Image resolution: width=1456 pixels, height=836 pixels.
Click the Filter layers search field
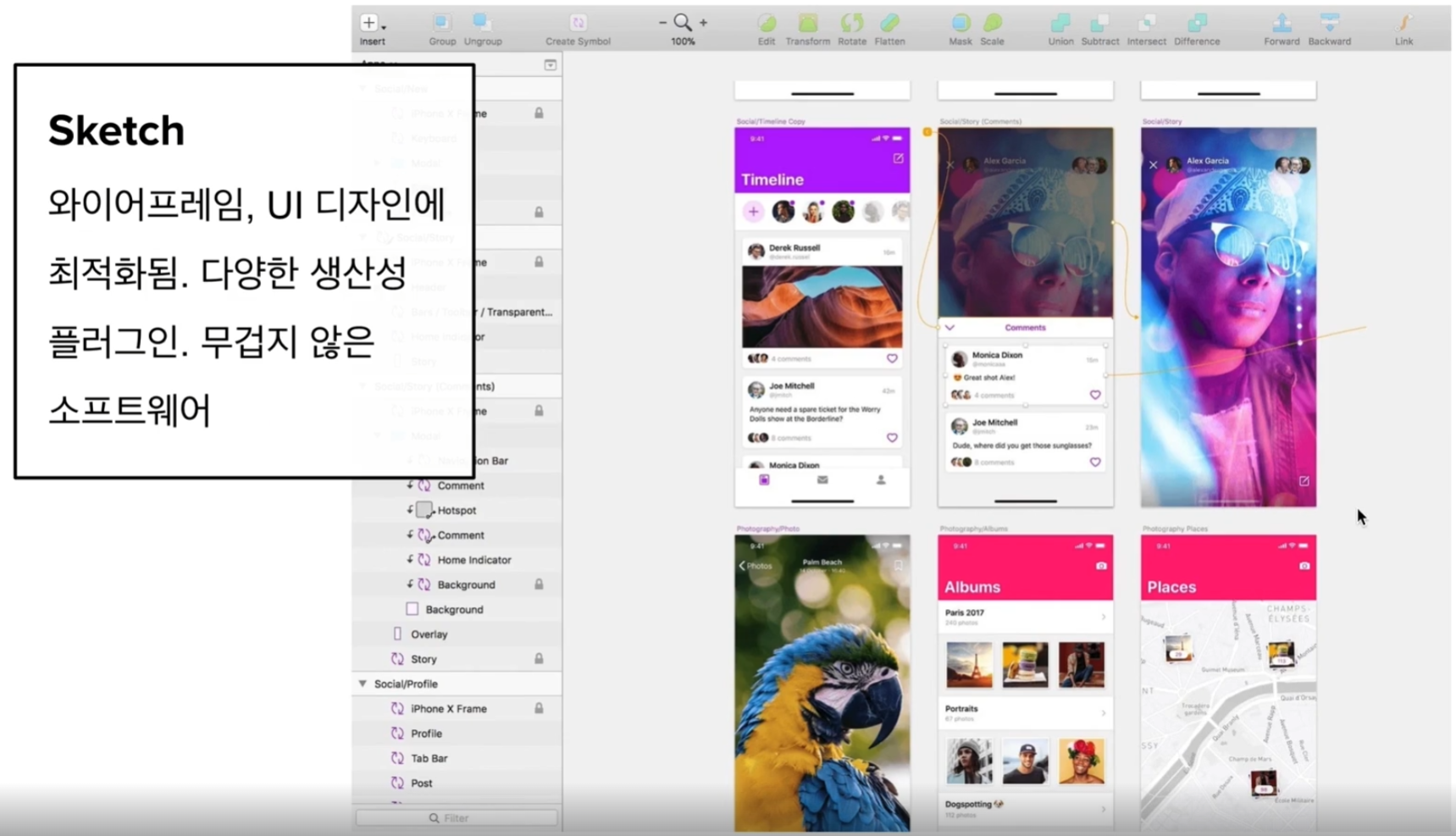click(457, 818)
